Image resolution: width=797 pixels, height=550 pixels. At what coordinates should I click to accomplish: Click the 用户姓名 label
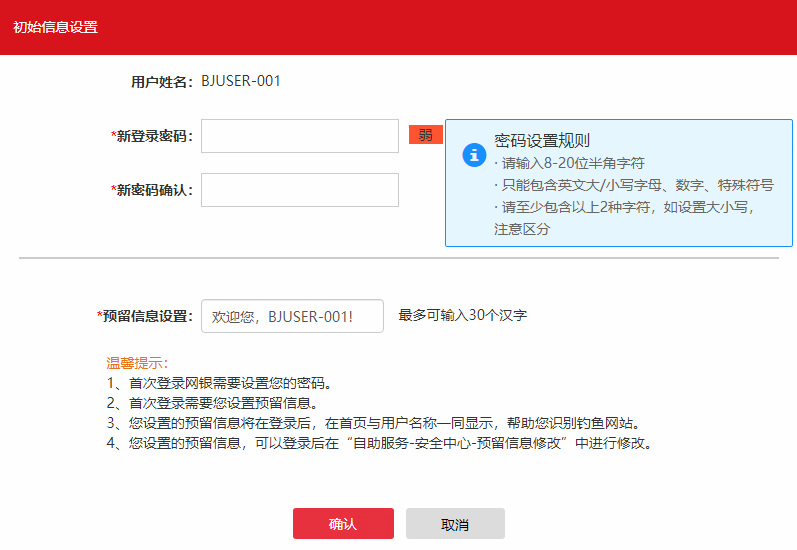pos(161,82)
